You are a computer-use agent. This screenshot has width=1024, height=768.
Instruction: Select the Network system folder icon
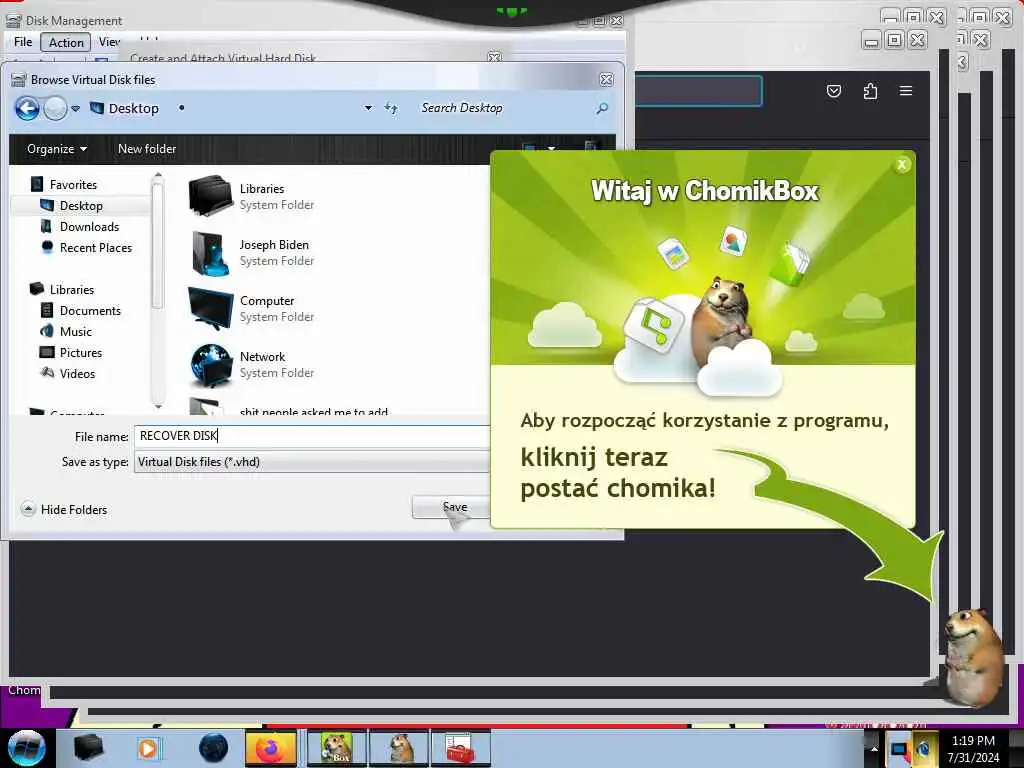(x=210, y=364)
